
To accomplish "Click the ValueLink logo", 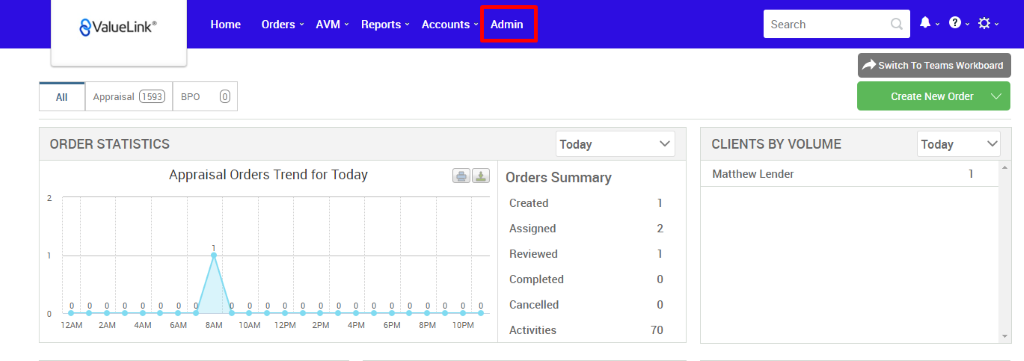I will (x=118, y=27).
